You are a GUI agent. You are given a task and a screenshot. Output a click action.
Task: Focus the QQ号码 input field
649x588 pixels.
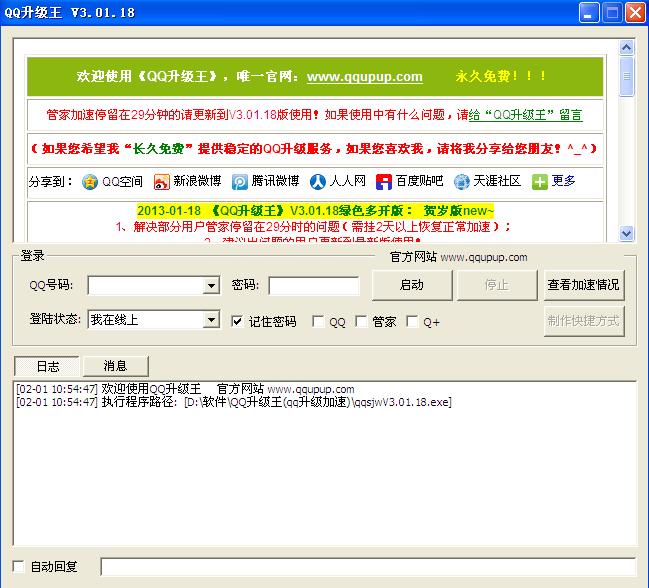[x=146, y=286]
